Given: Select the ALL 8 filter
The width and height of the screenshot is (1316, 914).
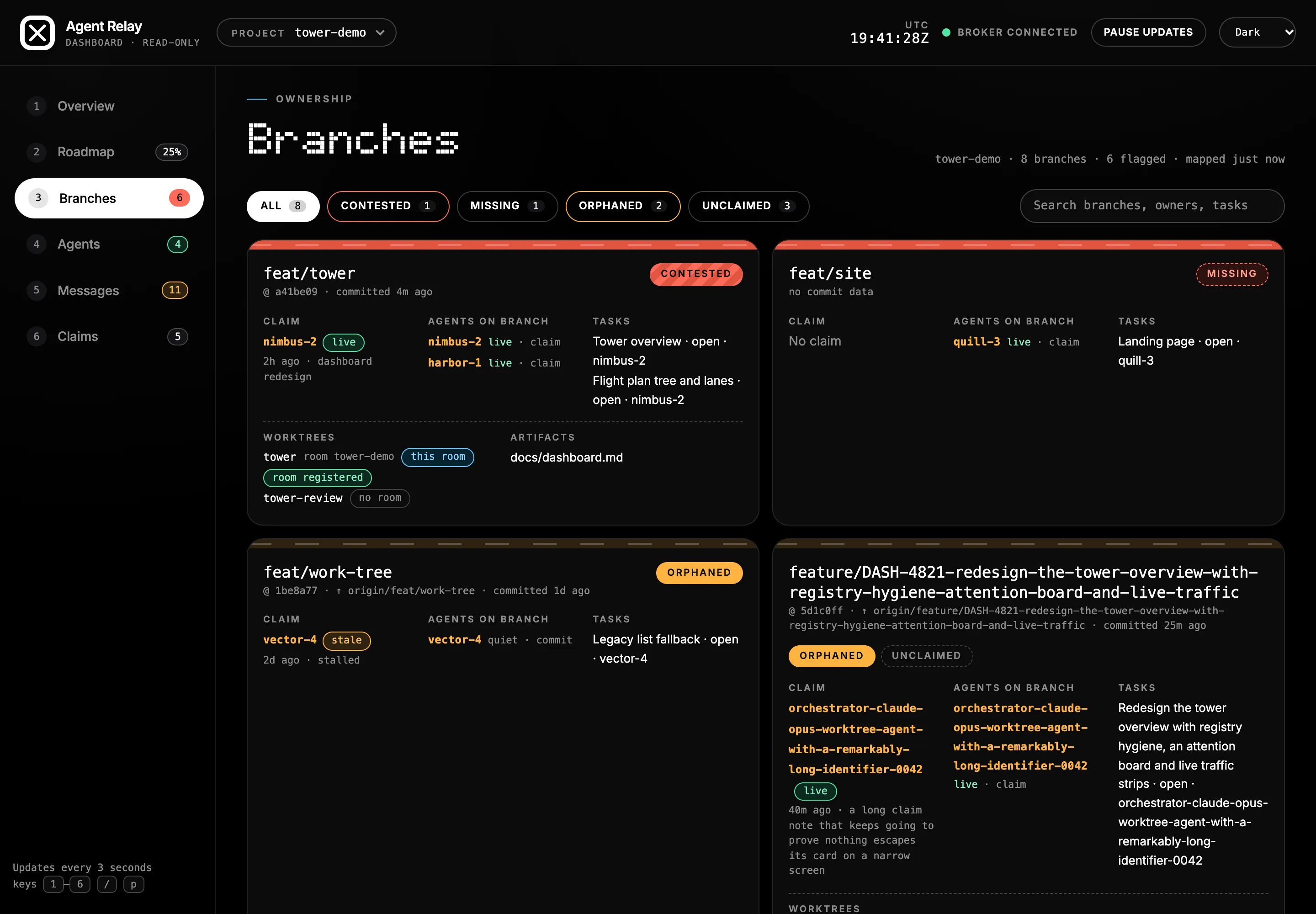Looking at the screenshot, I should (283, 206).
